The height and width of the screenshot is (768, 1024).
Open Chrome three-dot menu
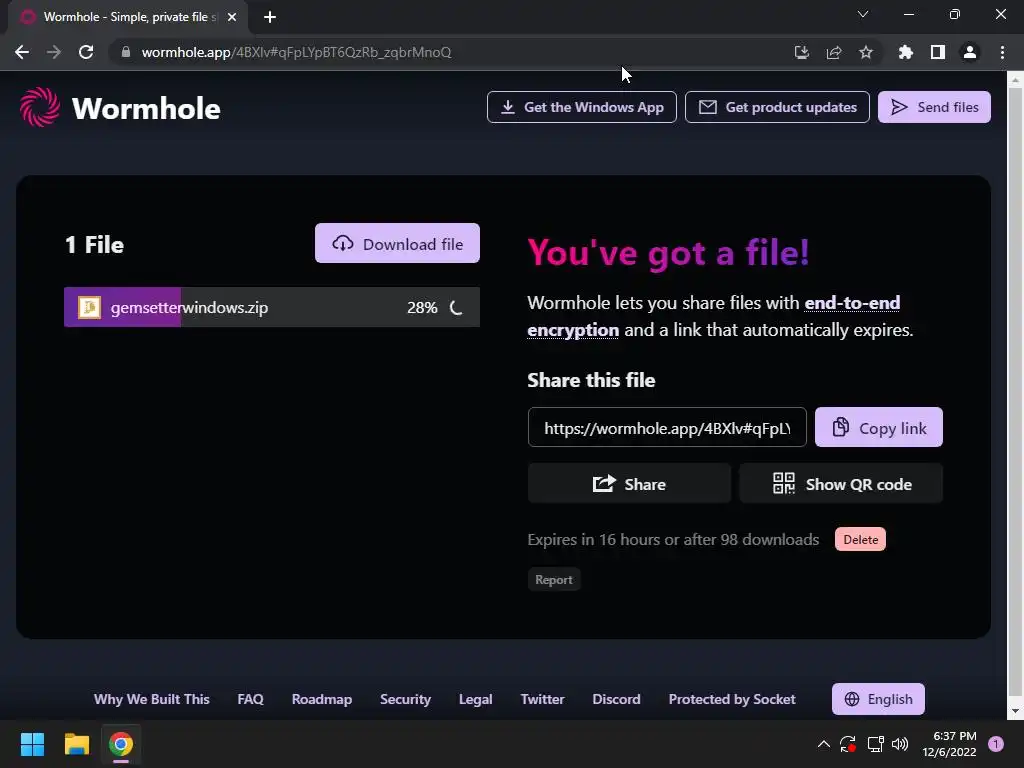pyautogui.click(x=1002, y=52)
